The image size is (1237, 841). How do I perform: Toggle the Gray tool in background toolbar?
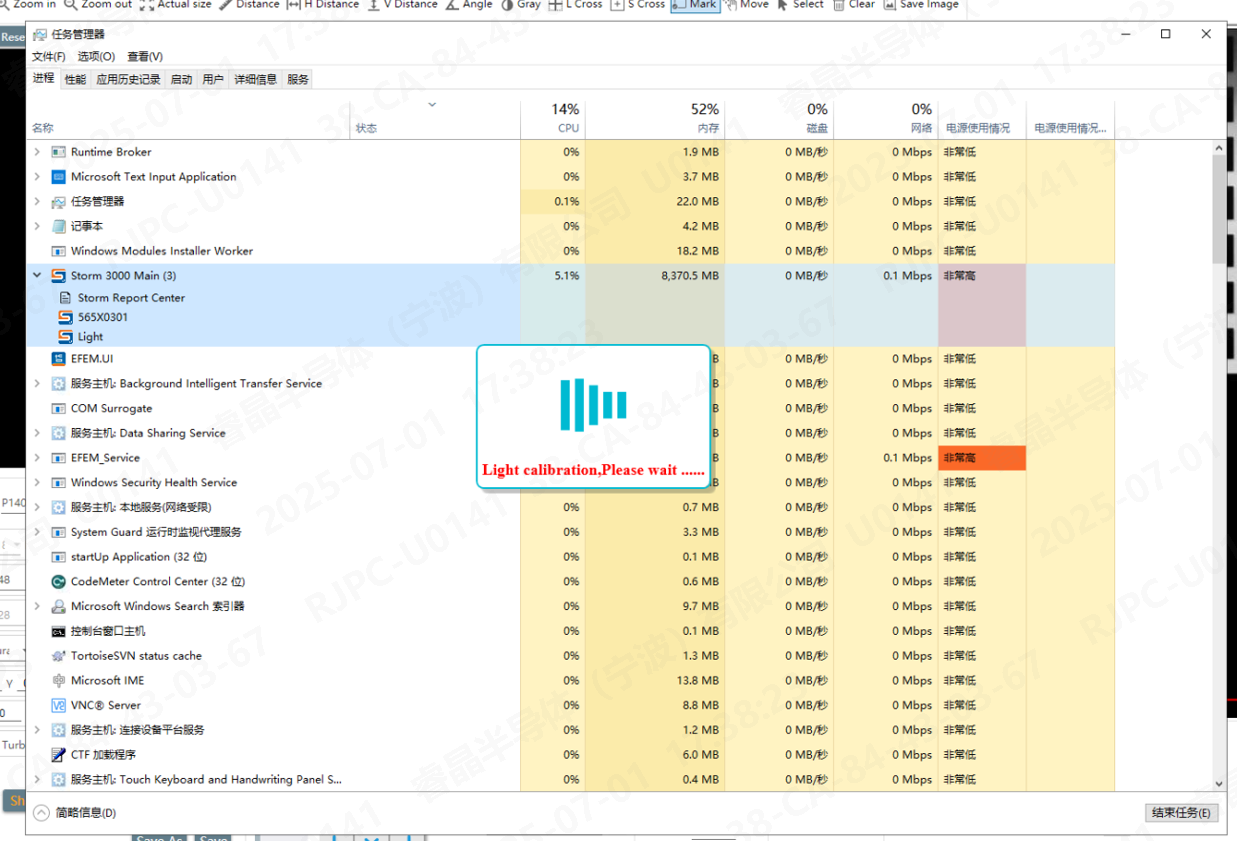click(521, 4)
